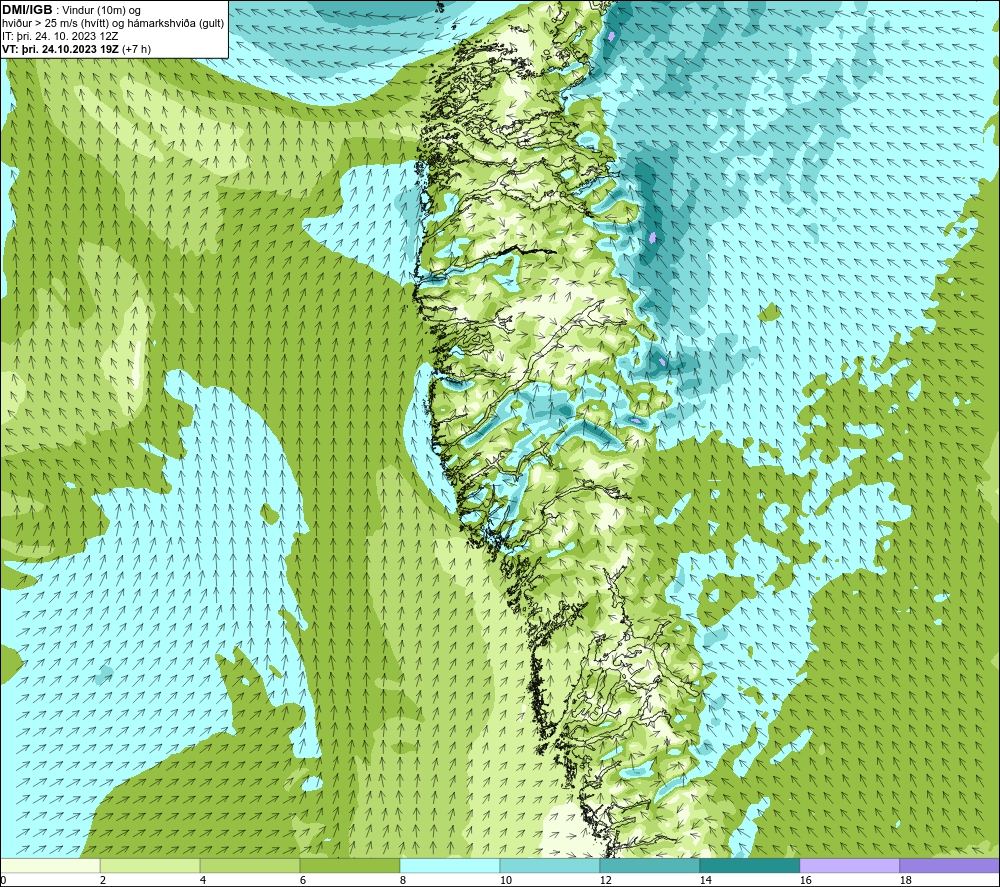Image resolution: width=1000 pixels, height=887 pixels.
Task: Choose the 6–8 m/s olive green legend swatch
Action: click(x=349, y=865)
